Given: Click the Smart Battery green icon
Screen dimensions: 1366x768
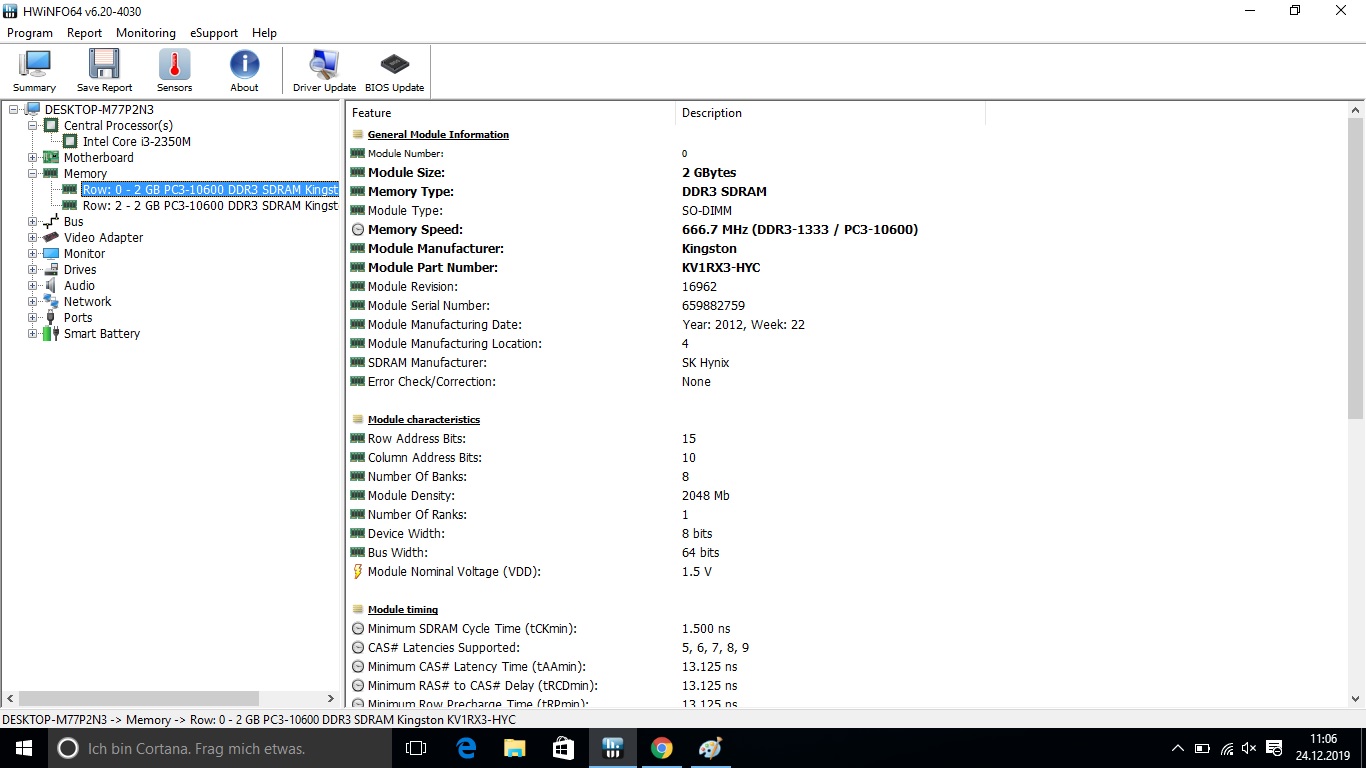Looking at the screenshot, I should pos(51,333).
